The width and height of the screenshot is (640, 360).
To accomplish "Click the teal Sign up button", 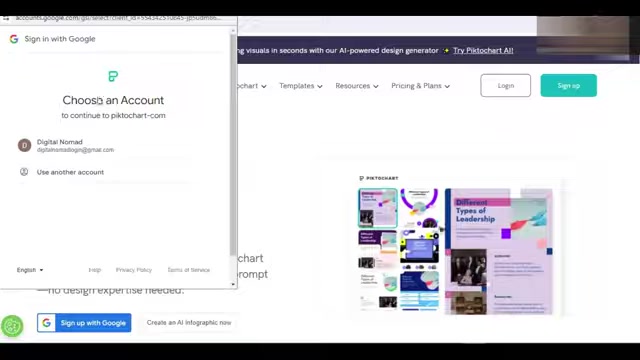I will [x=569, y=85].
